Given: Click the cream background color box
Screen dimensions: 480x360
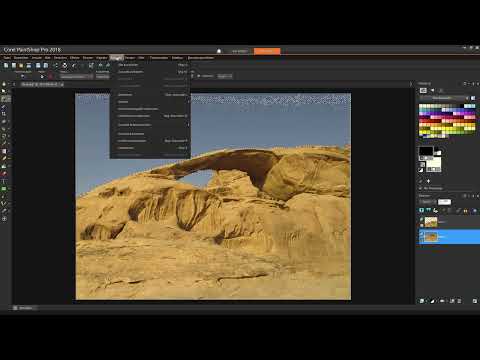Looking at the screenshot, I should pos(434,162).
